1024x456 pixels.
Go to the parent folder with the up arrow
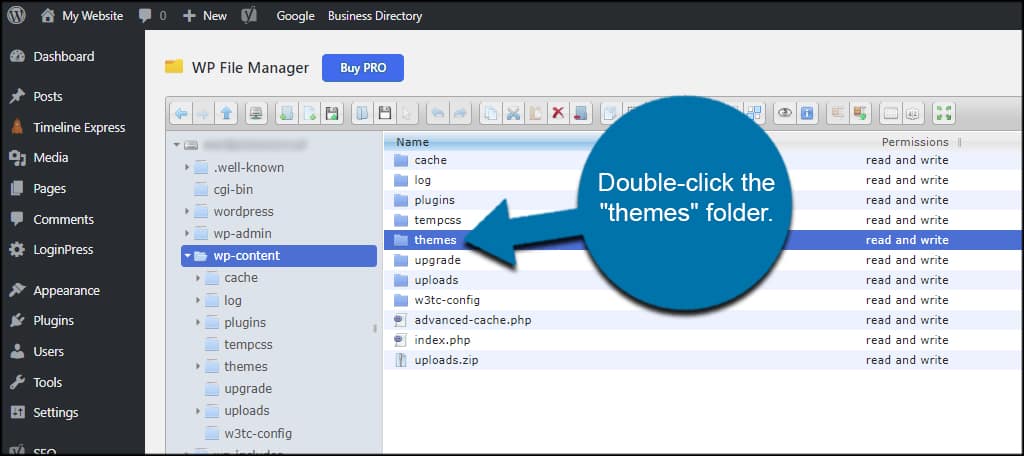[x=226, y=113]
